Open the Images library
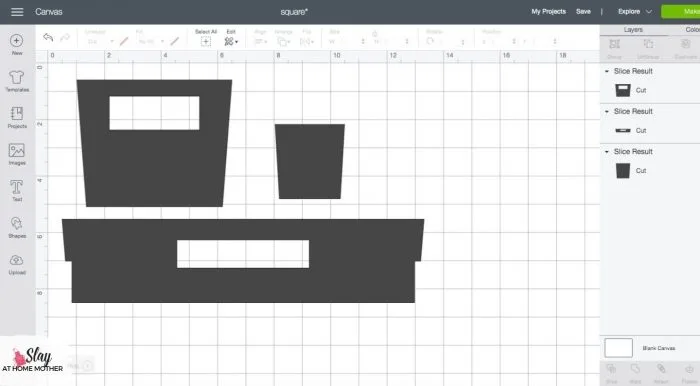The image size is (700, 386). (x=17, y=154)
